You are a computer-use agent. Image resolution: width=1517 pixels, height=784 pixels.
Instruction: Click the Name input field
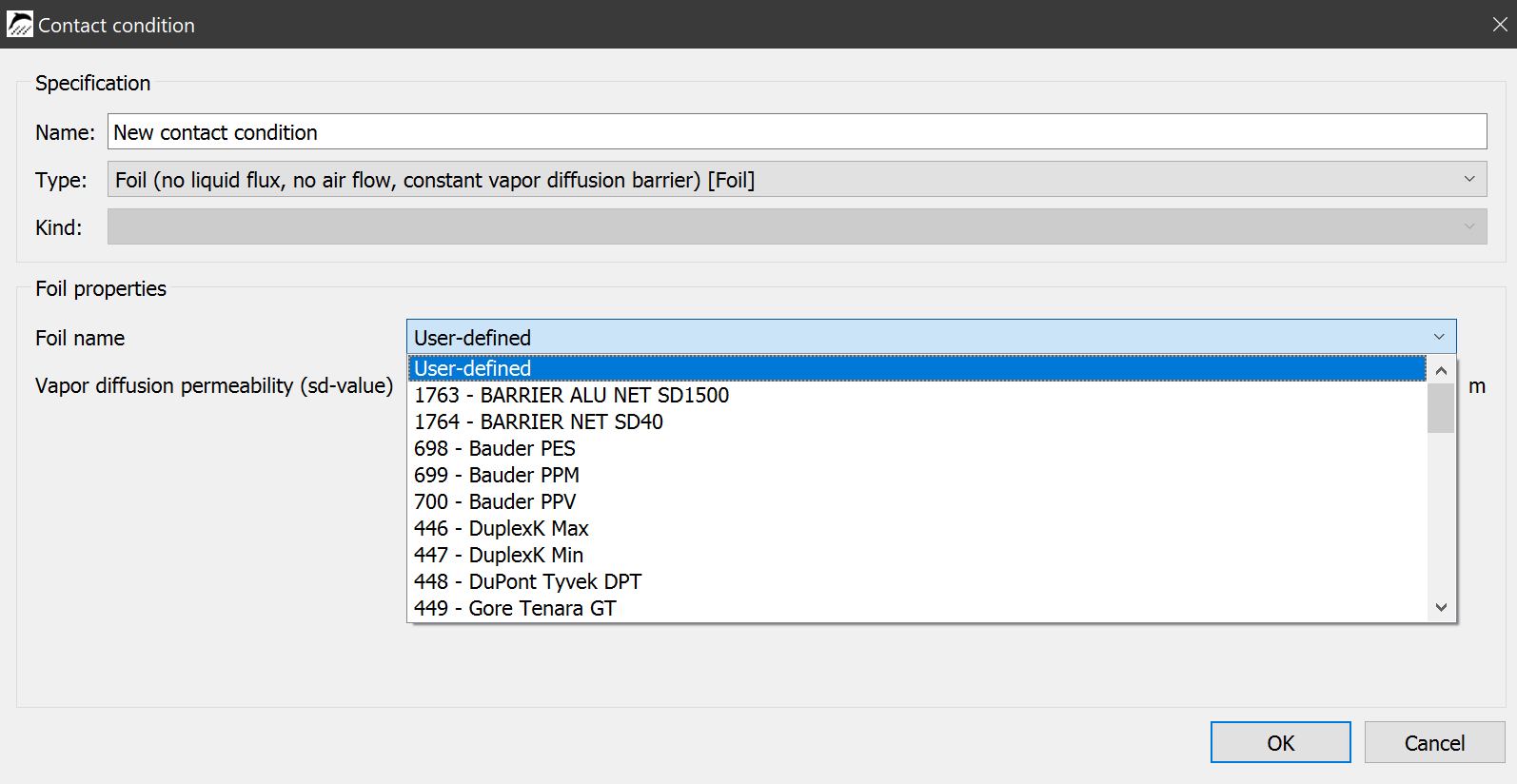click(797, 131)
